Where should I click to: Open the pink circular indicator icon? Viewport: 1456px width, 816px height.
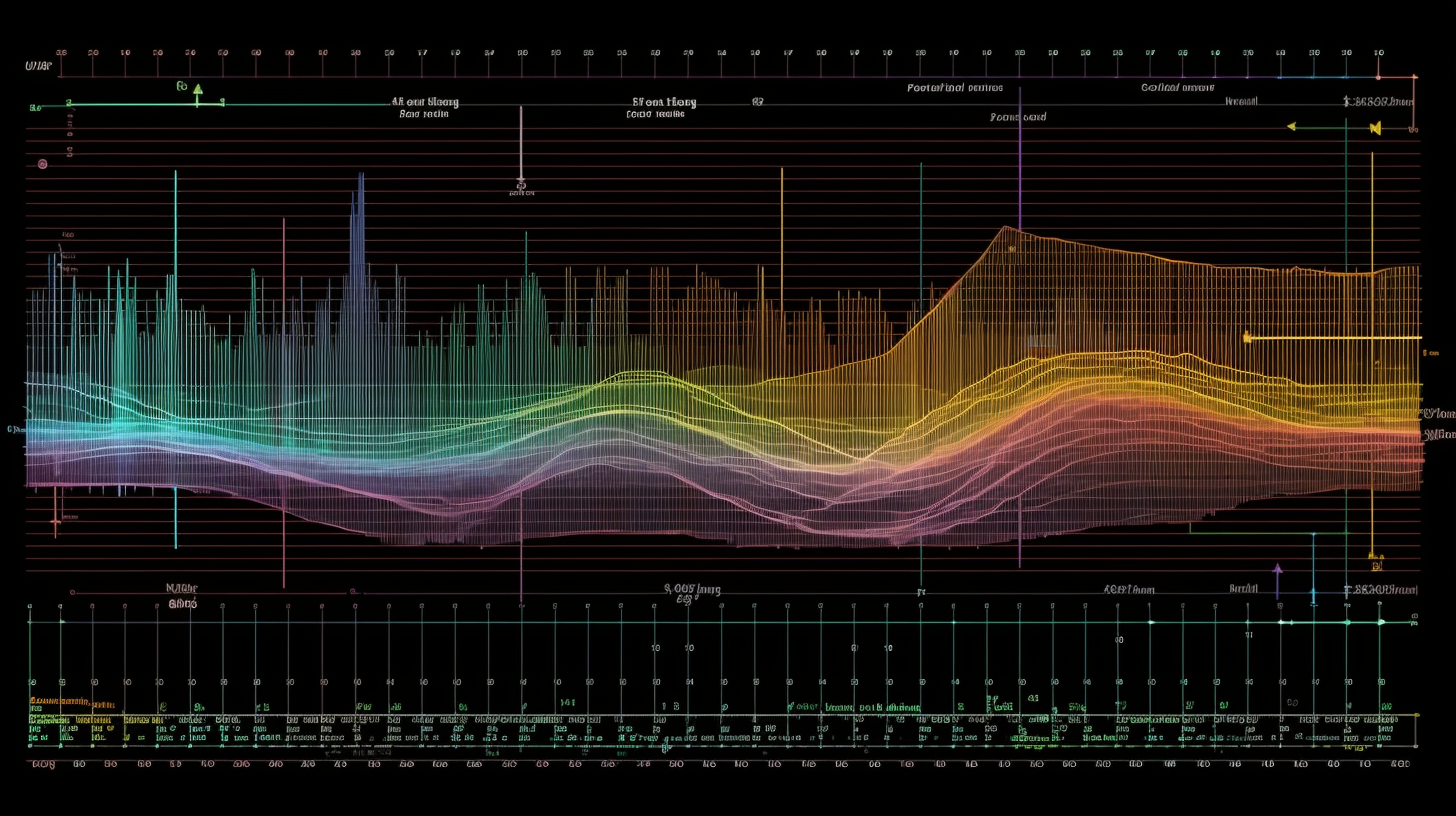[43, 163]
